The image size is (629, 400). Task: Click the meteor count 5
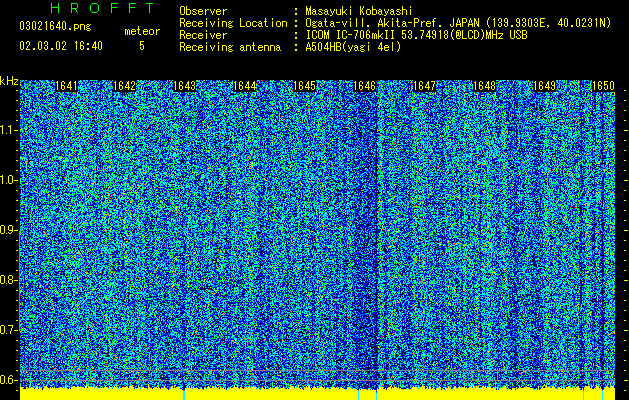[x=142, y=46]
